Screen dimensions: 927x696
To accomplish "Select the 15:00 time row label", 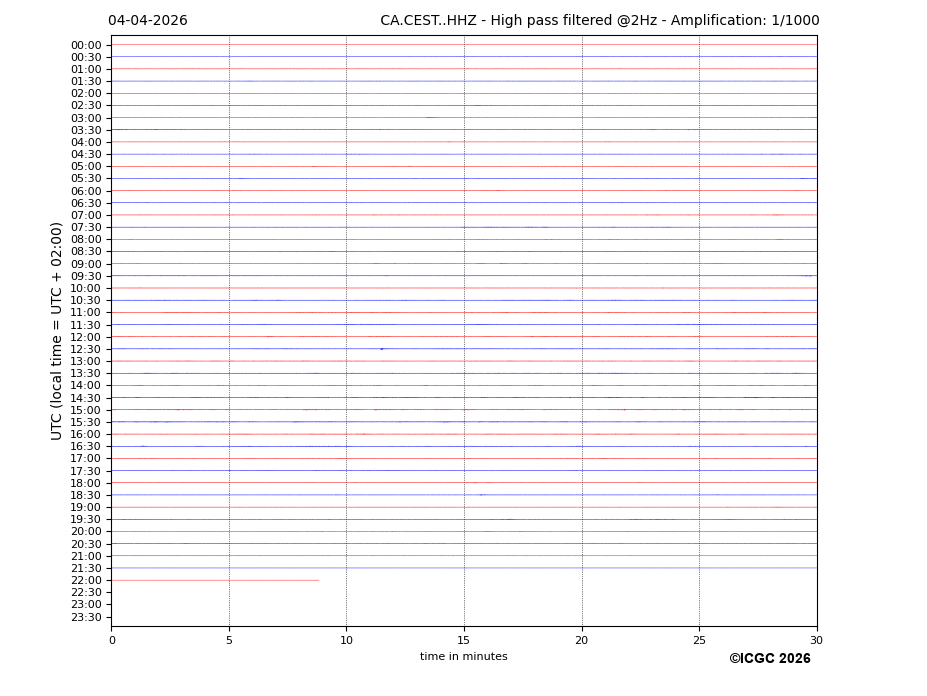I will tap(86, 410).
